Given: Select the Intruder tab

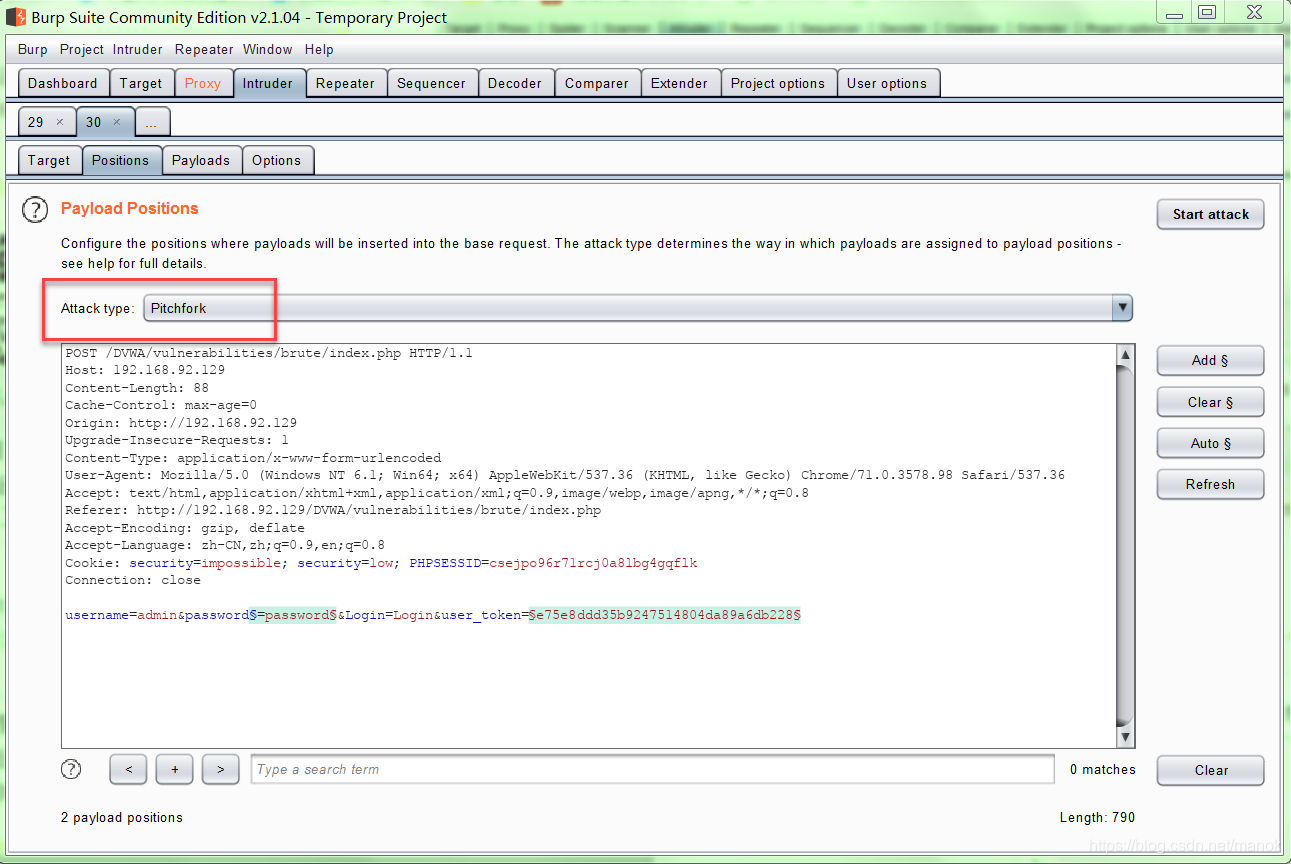Looking at the screenshot, I should point(268,83).
